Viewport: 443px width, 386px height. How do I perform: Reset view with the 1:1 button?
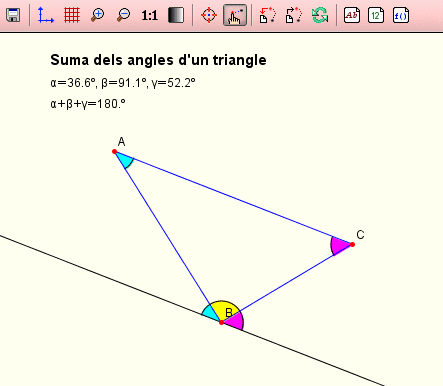pyautogui.click(x=149, y=15)
